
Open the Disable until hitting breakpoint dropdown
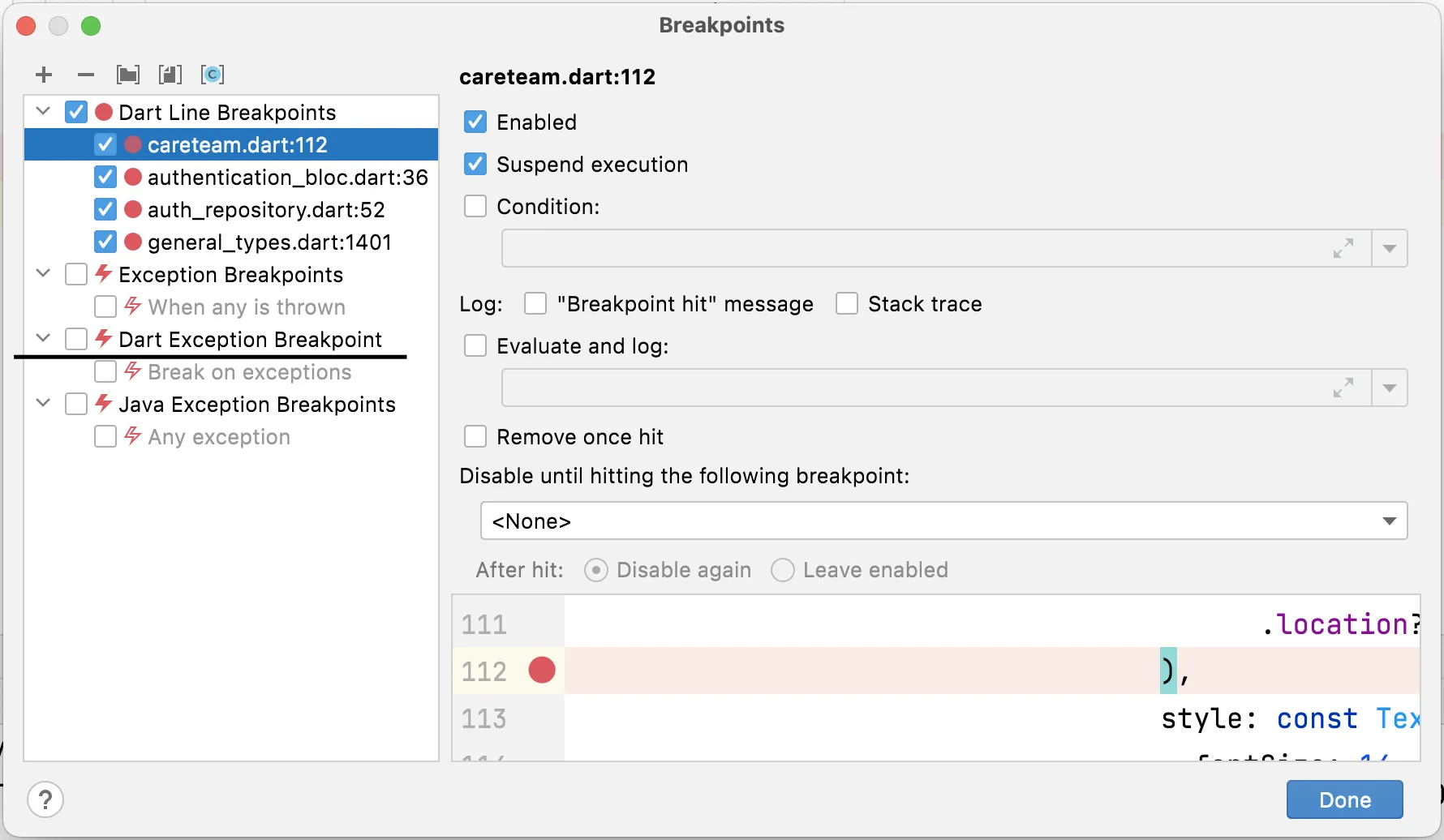coord(943,521)
